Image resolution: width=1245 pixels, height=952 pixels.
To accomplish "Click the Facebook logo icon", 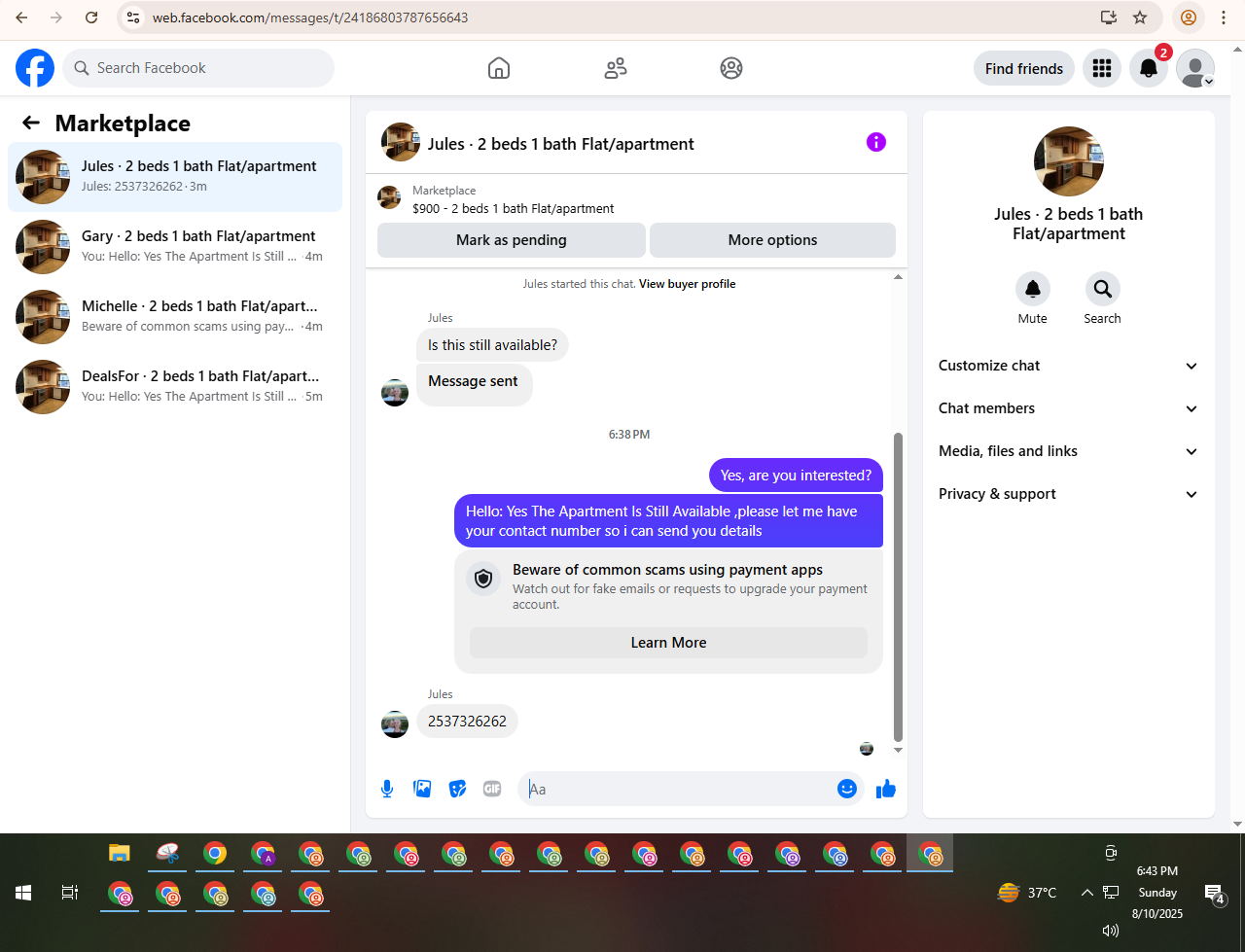I will tap(35, 68).
